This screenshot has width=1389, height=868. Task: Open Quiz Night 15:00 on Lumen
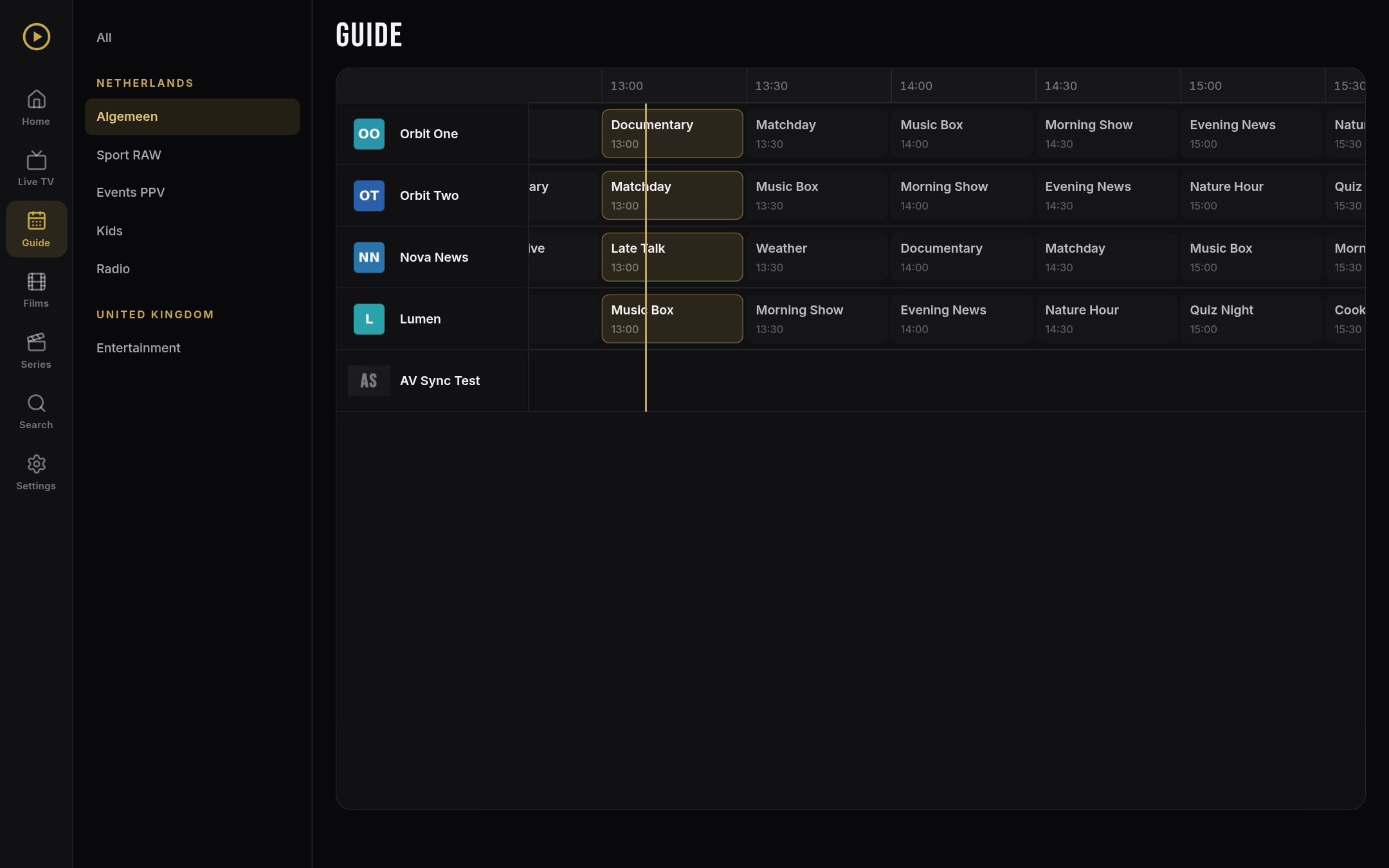(1251, 319)
